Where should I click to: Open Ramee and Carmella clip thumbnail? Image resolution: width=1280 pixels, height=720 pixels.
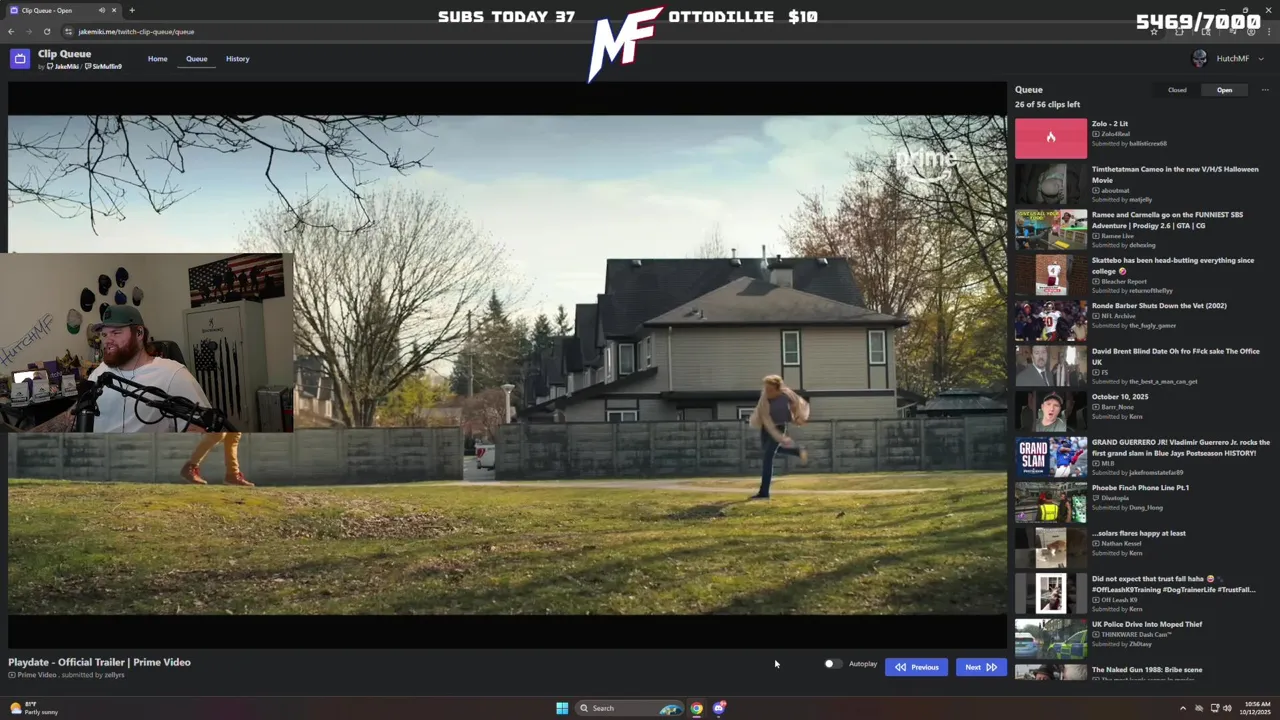pyautogui.click(x=1051, y=230)
